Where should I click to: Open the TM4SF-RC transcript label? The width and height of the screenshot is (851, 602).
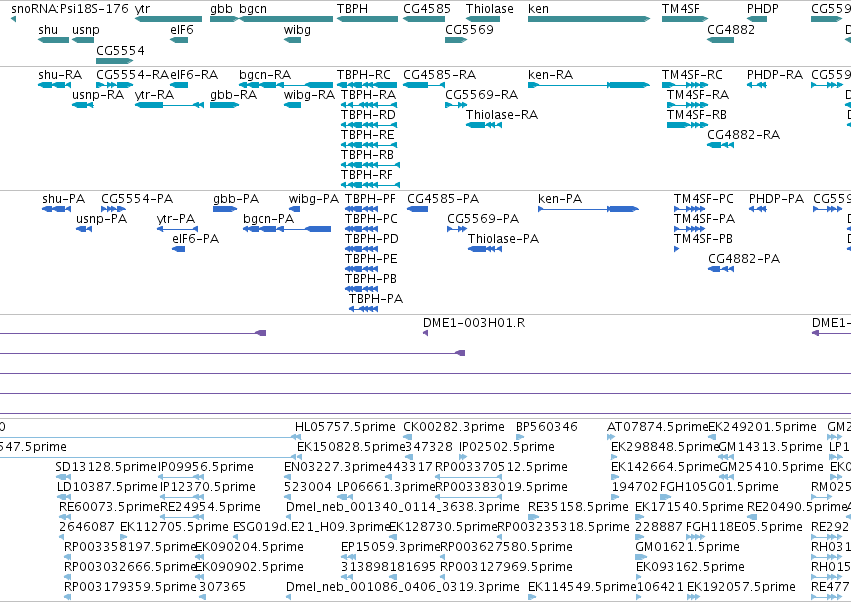pyautogui.click(x=692, y=74)
